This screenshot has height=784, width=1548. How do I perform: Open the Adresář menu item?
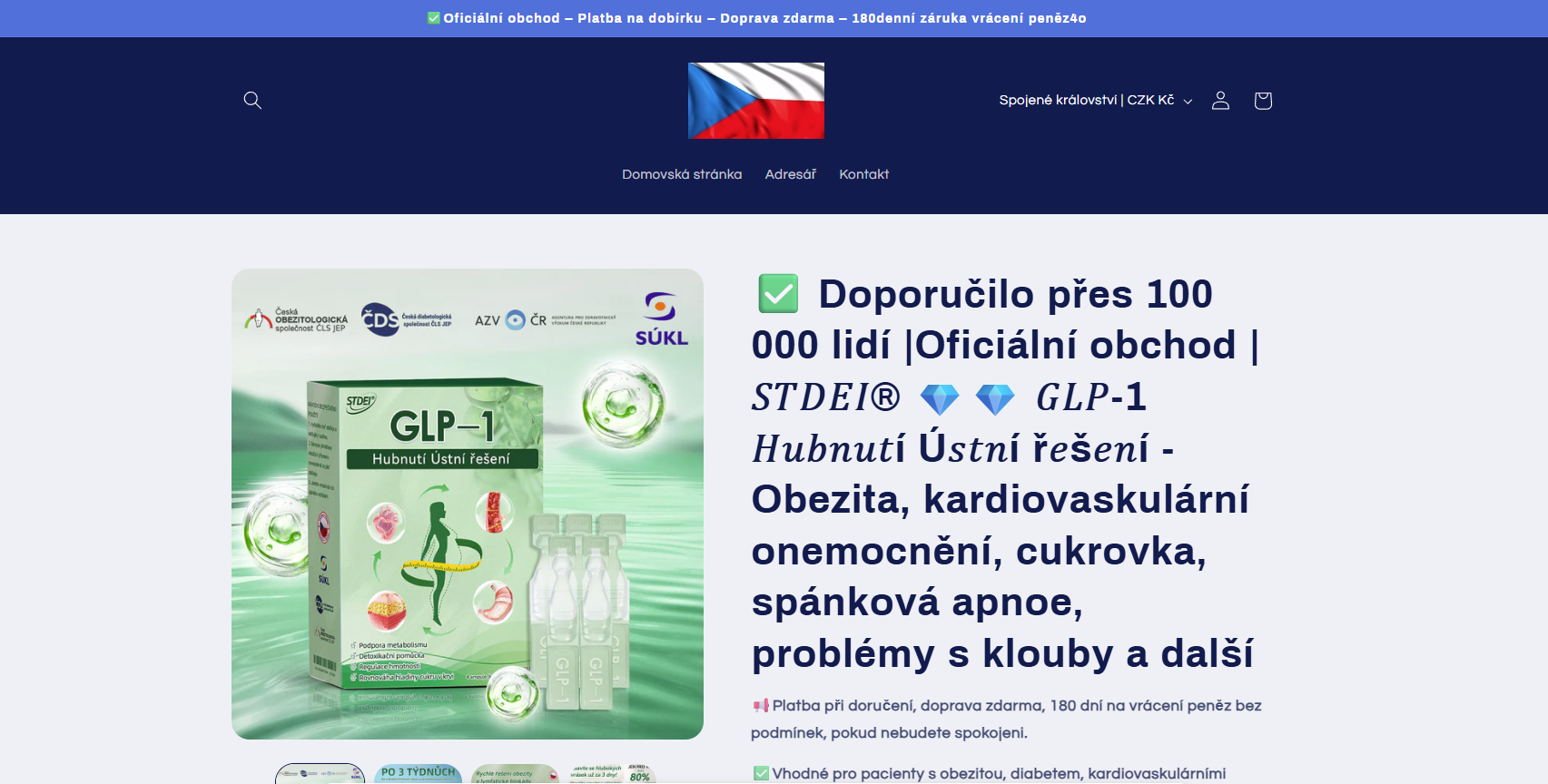click(790, 174)
